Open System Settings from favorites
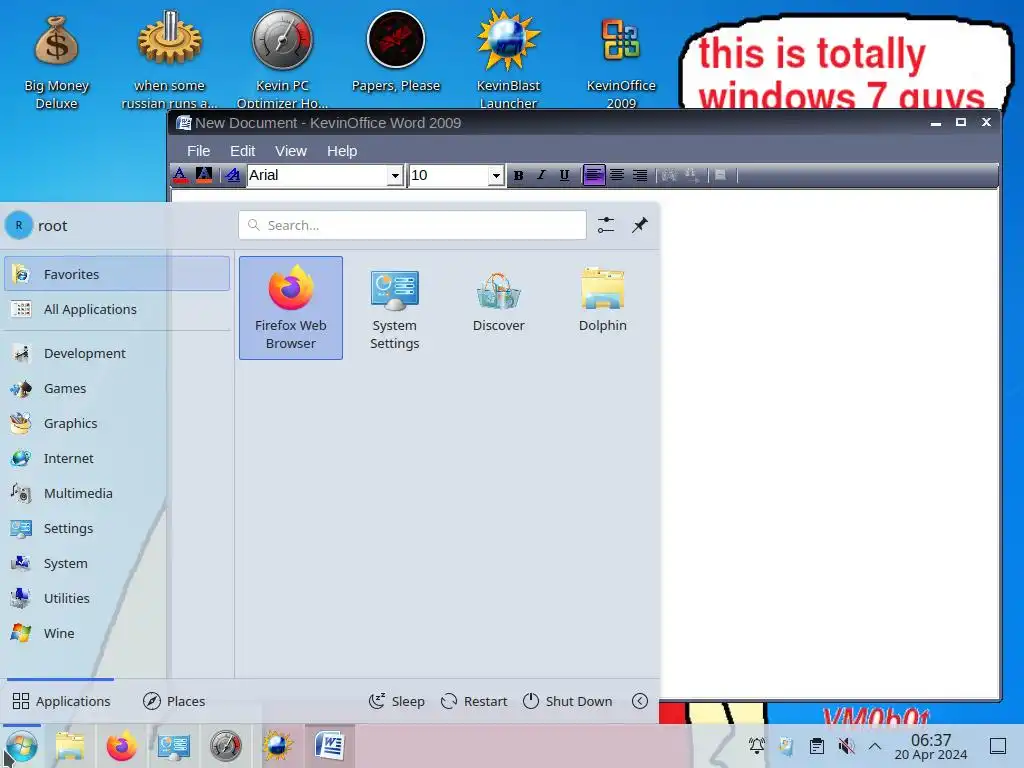Screen dimensions: 1024x768 (394, 308)
